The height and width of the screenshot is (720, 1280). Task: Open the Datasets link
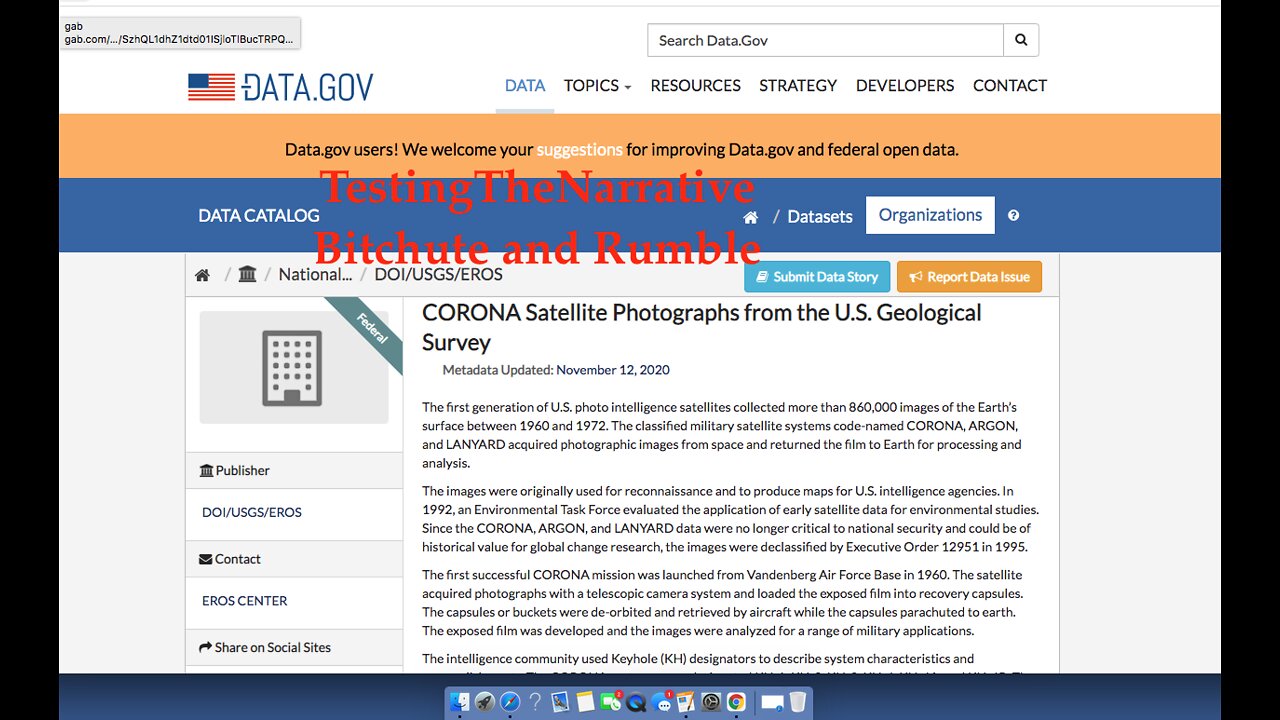coord(820,216)
